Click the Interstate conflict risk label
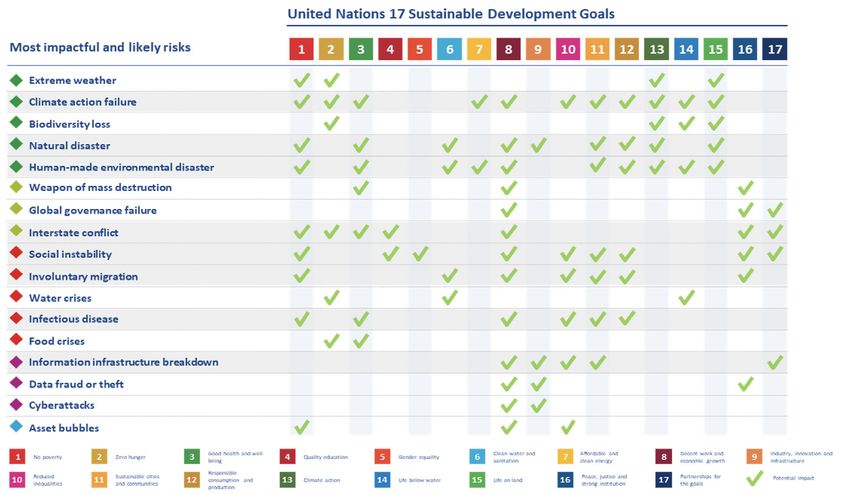This screenshot has height=494, width=850. [x=73, y=232]
